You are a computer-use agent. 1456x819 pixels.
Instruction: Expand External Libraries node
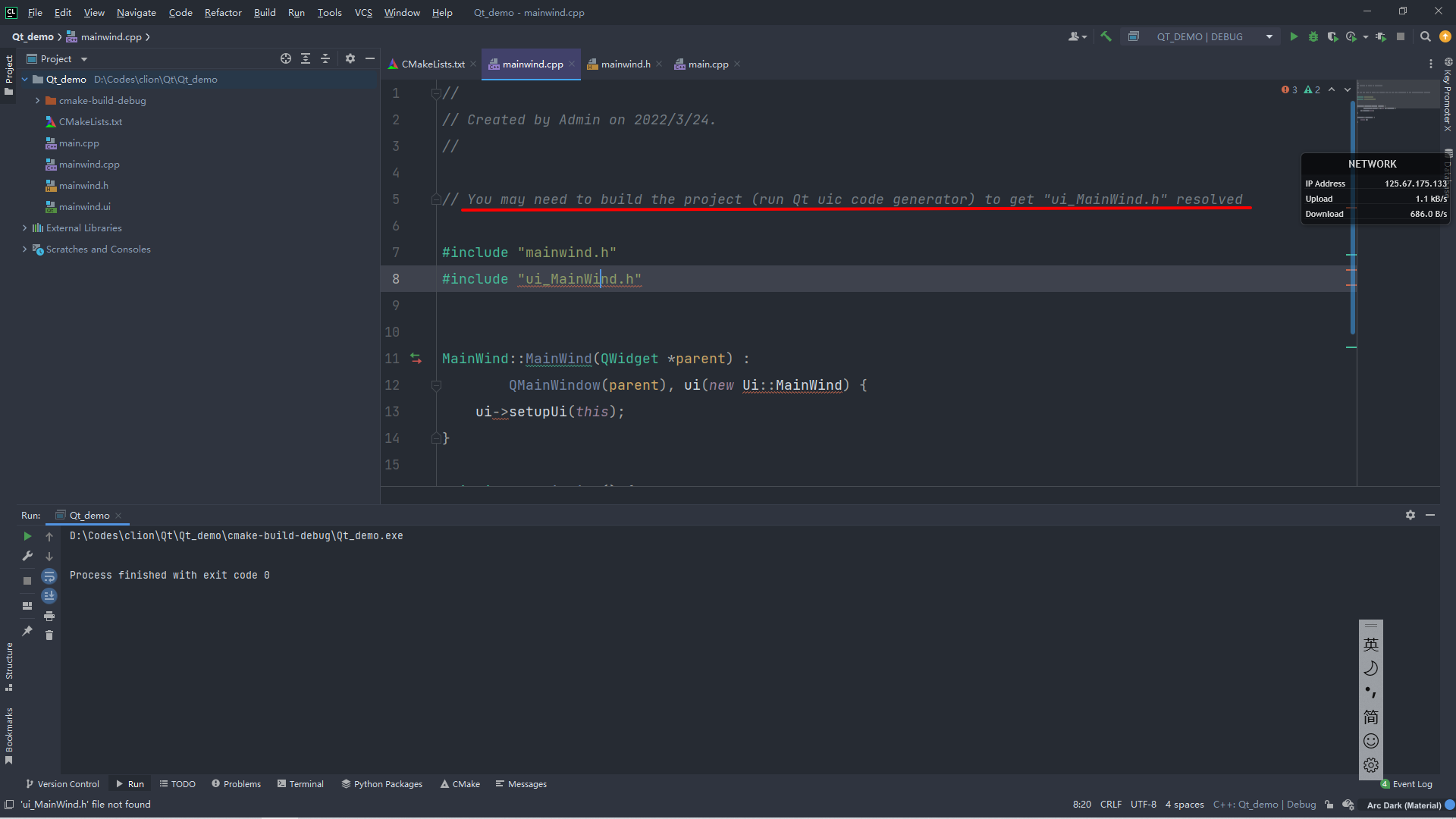[24, 228]
